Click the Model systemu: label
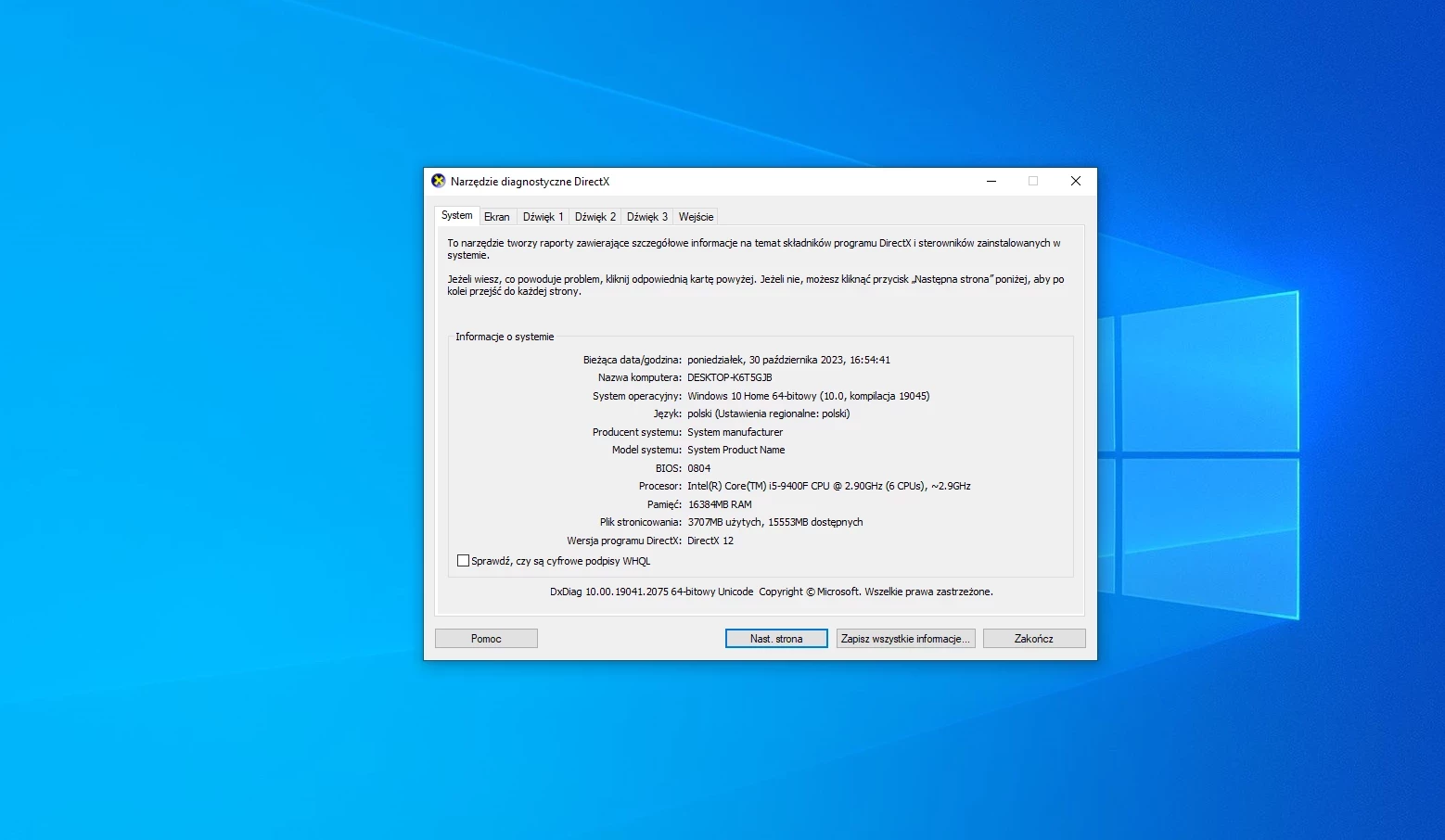 click(x=647, y=450)
